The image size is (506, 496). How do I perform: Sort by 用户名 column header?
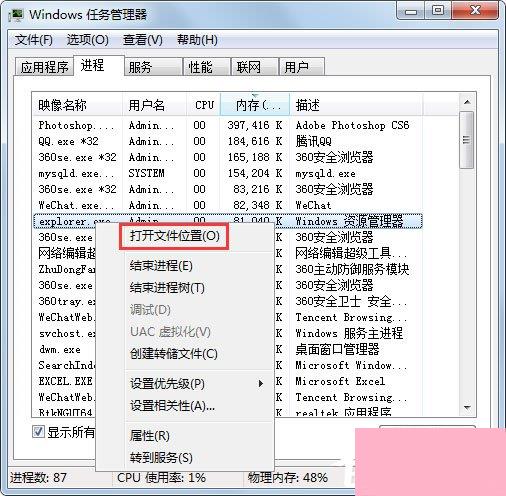point(154,105)
